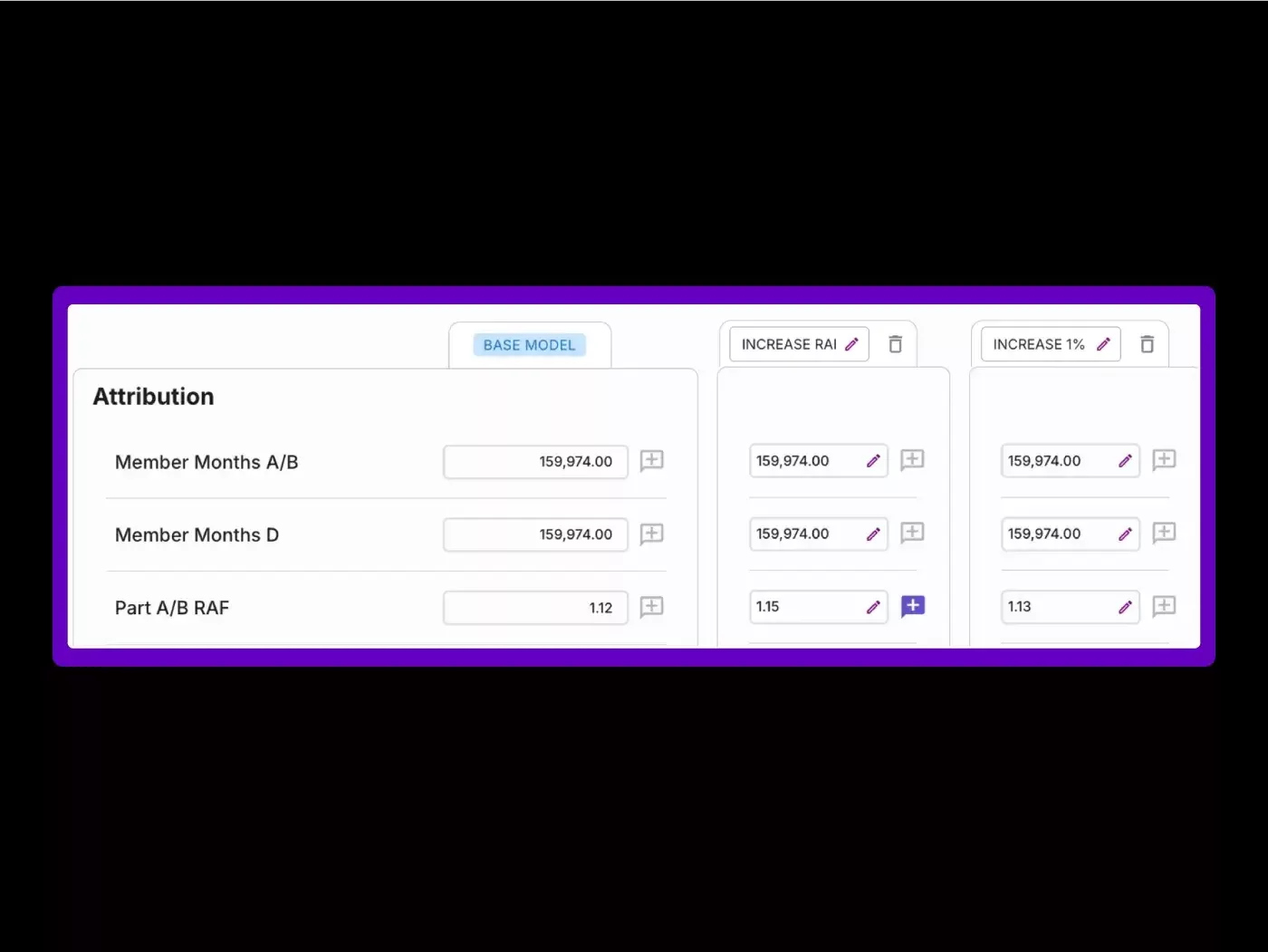The width and height of the screenshot is (1268, 952).
Task: Add comment to INCREASE RAI Member Months A/B
Action: (912, 460)
